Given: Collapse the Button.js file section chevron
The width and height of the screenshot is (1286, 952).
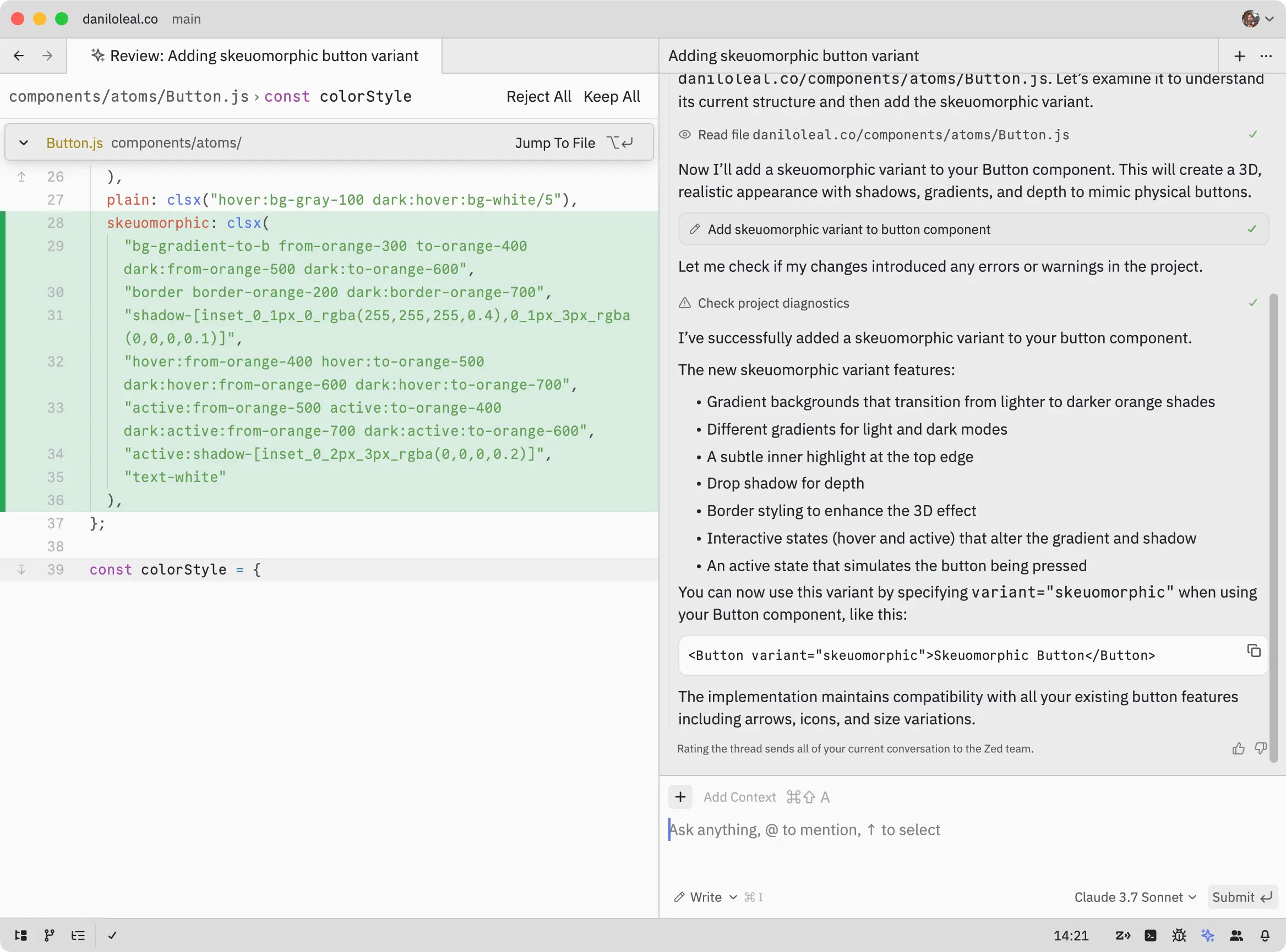Looking at the screenshot, I should click(x=24, y=143).
